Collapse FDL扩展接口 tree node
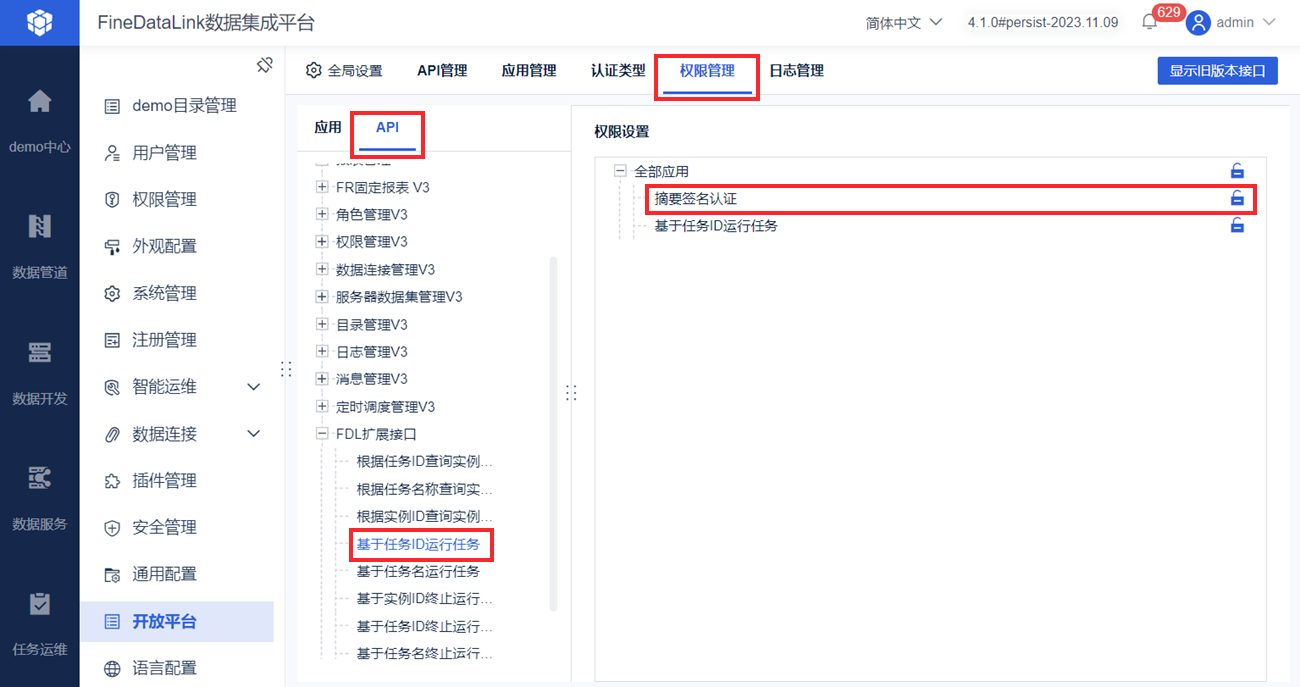The image size is (1300, 687). (x=322, y=434)
